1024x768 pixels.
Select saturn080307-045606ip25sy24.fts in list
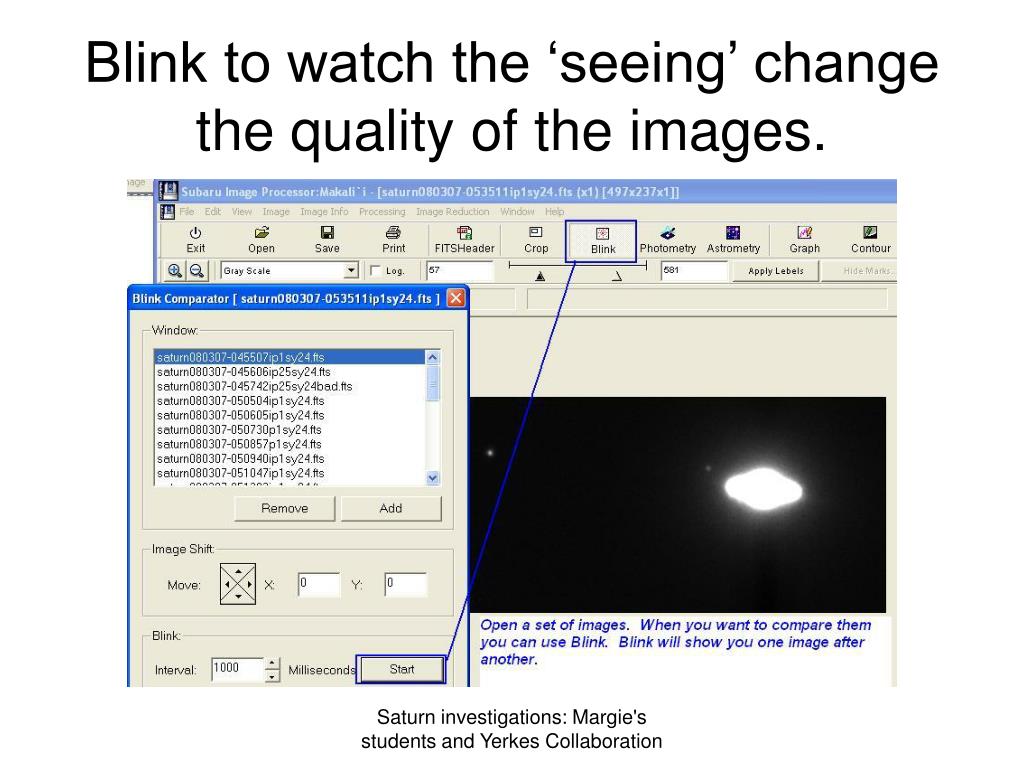290,372
